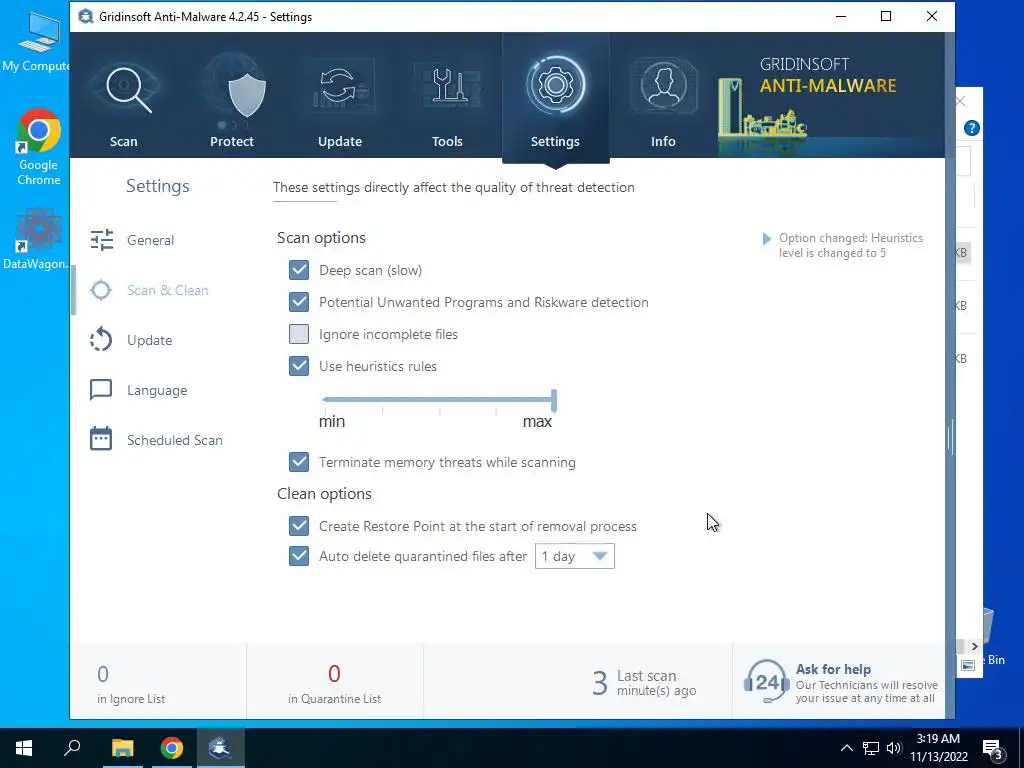The height and width of the screenshot is (768, 1024).
Task: Open the General settings tab
Action: [151, 240]
